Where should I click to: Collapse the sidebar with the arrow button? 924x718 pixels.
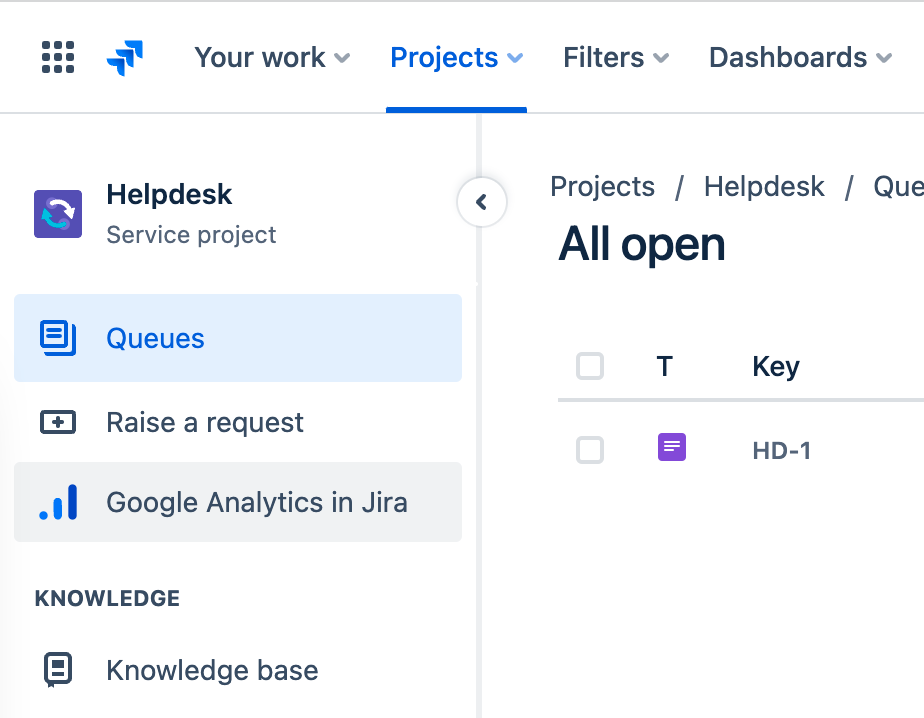[x=481, y=202]
